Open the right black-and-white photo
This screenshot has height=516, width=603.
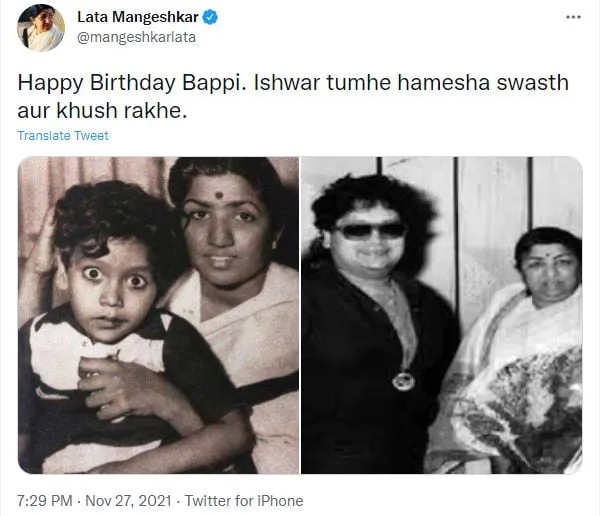coord(442,315)
